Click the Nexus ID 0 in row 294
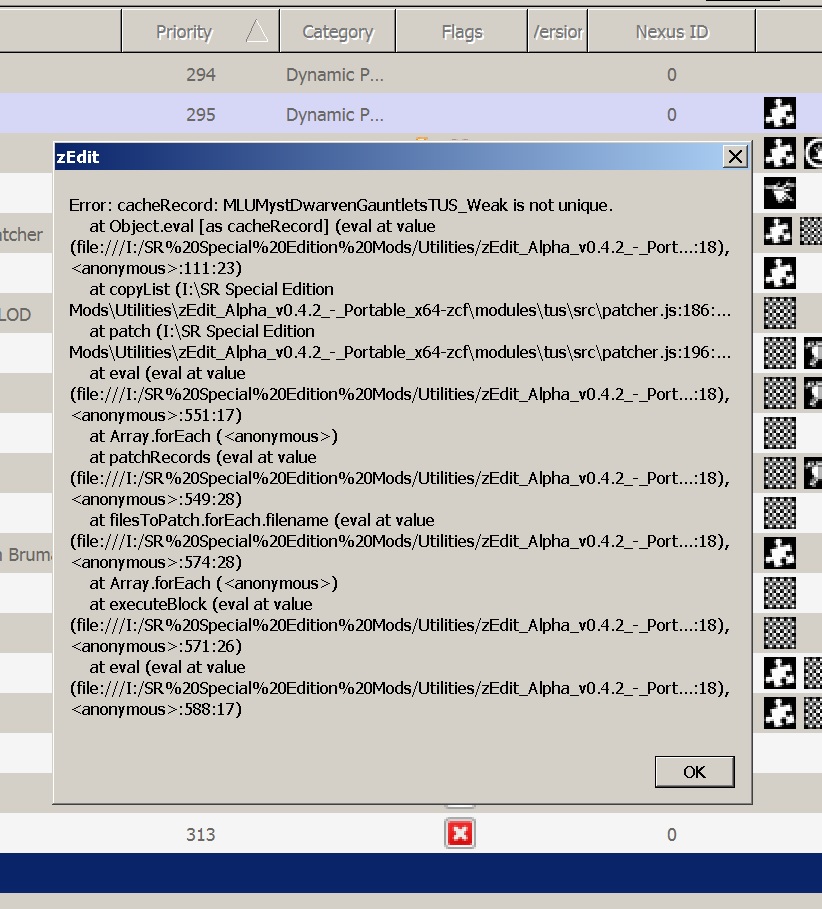 (x=671, y=75)
